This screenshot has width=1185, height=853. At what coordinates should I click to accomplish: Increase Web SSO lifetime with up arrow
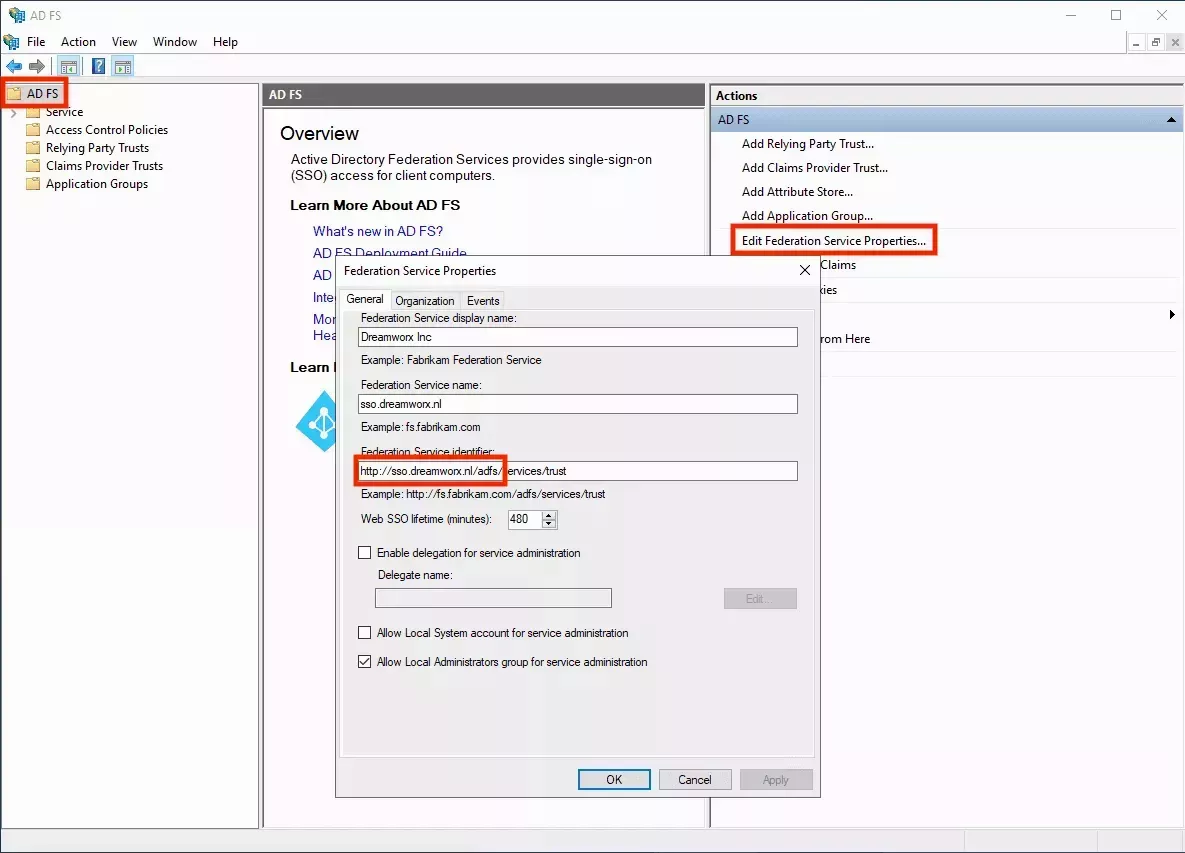pos(549,515)
